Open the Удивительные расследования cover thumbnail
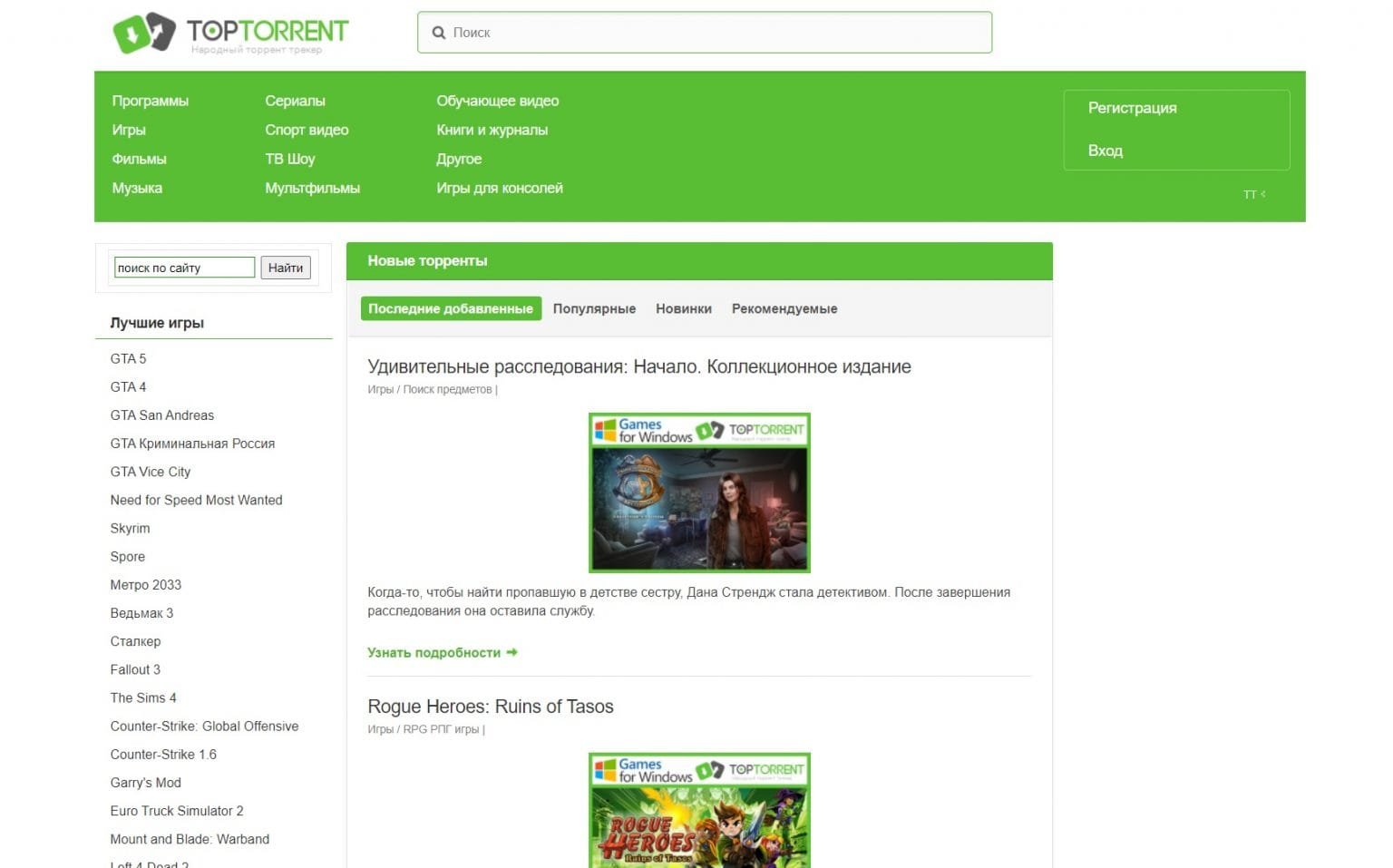The image size is (1393, 868). [699, 493]
